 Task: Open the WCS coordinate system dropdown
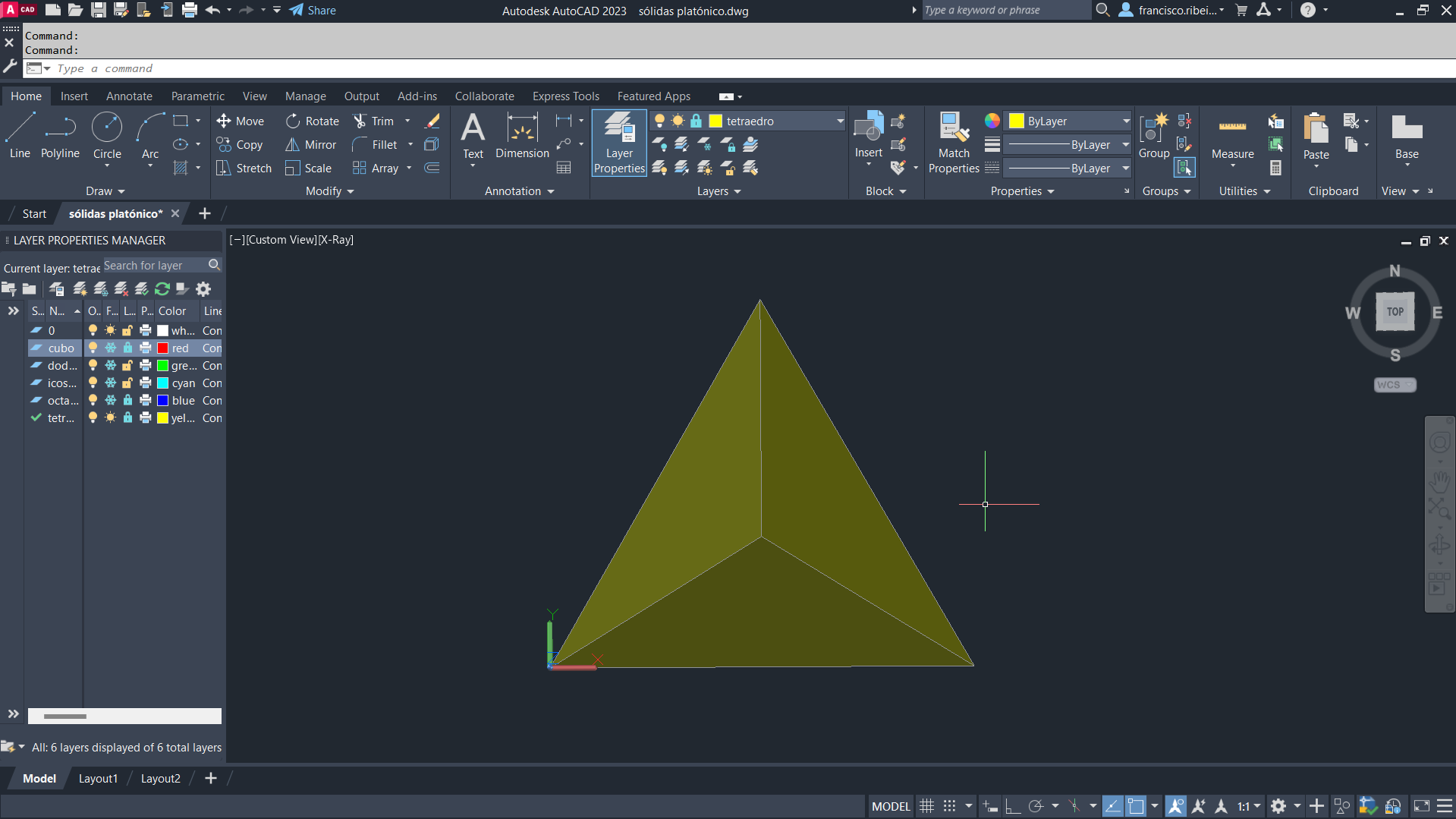[x=1395, y=385]
